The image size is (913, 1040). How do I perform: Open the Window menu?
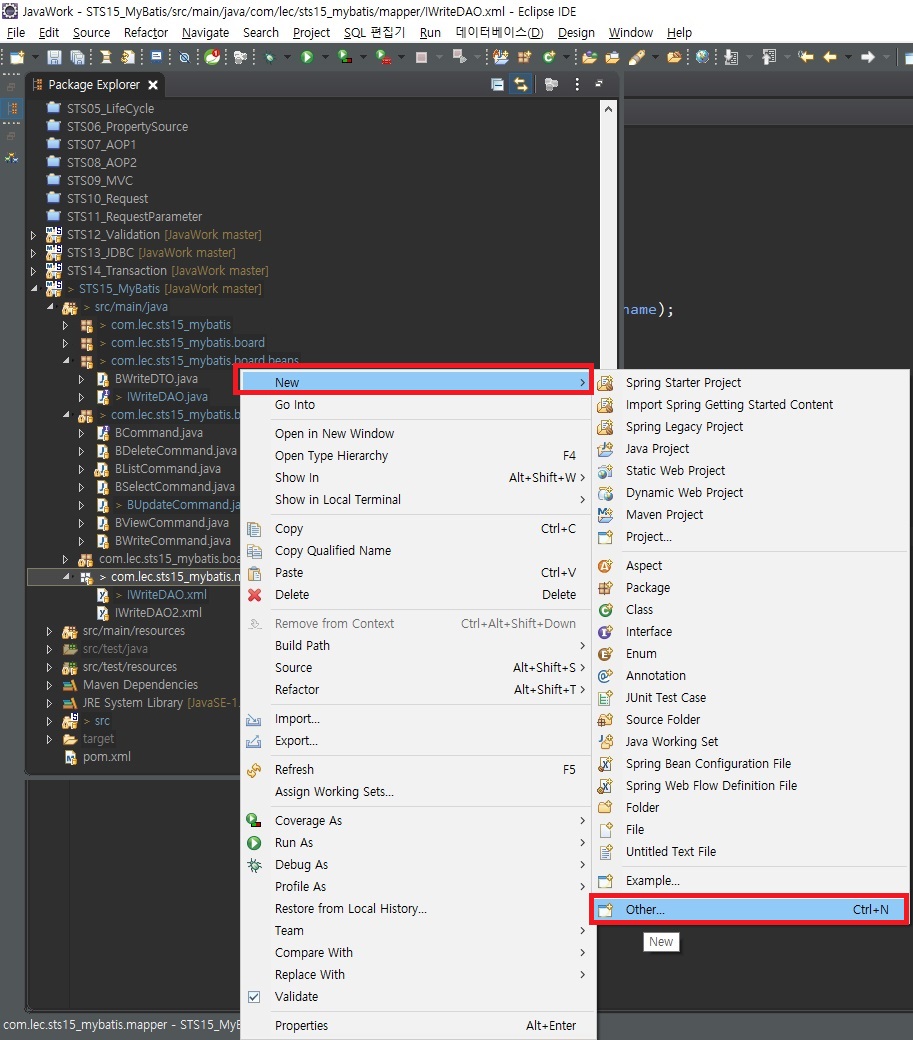[631, 32]
